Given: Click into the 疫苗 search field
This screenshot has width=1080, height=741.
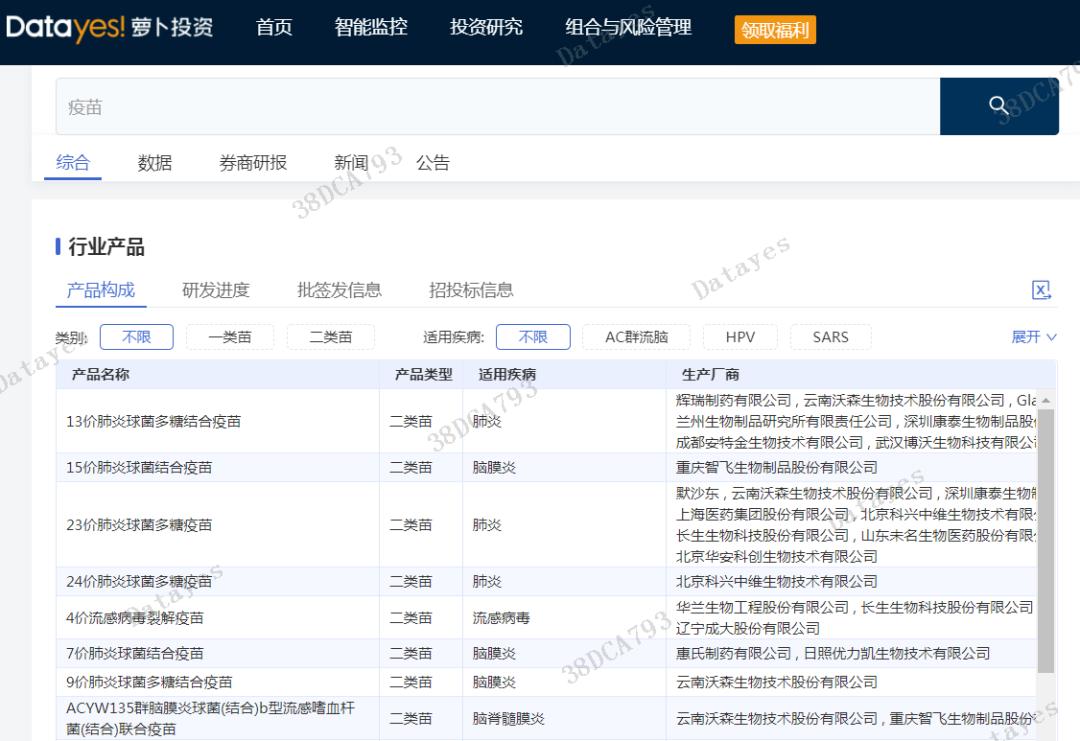Looking at the screenshot, I should [497, 107].
